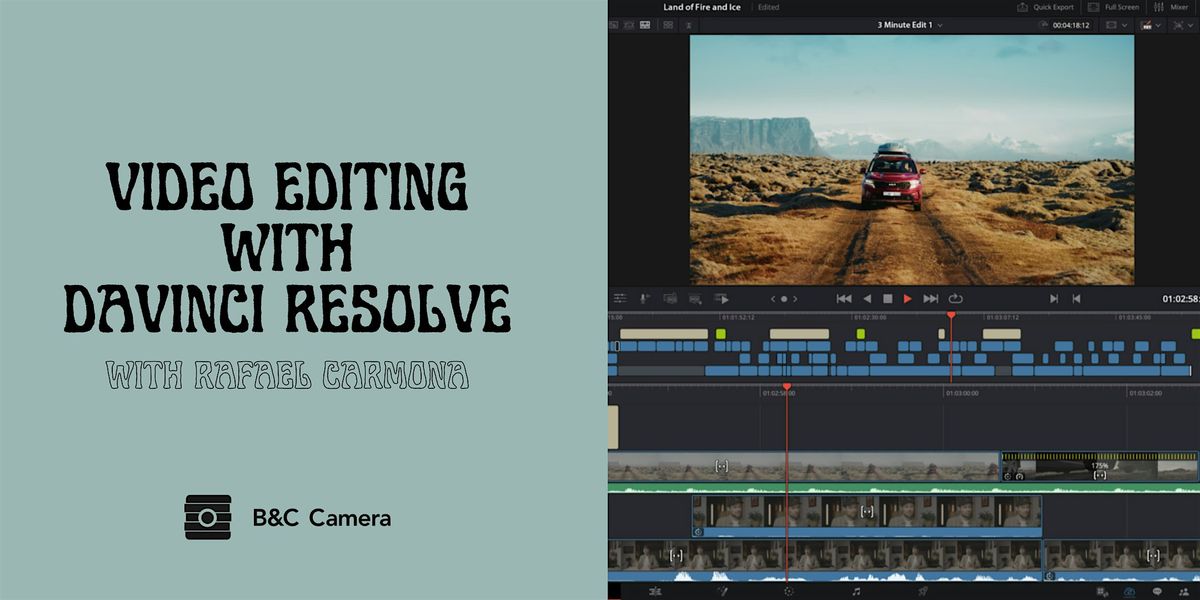
Task: Skip to the last frame with skip-forward button
Action: (x=931, y=298)
